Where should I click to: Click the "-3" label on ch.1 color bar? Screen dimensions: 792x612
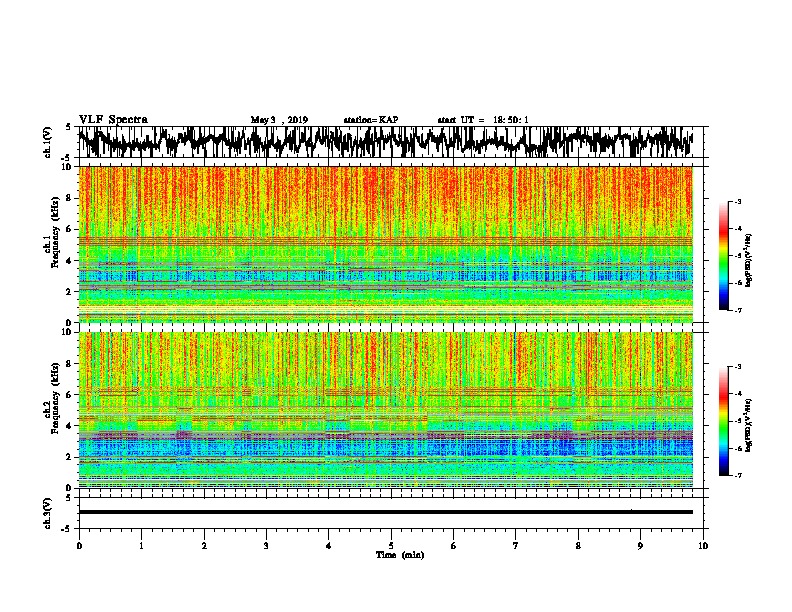(x=737, y=201)
